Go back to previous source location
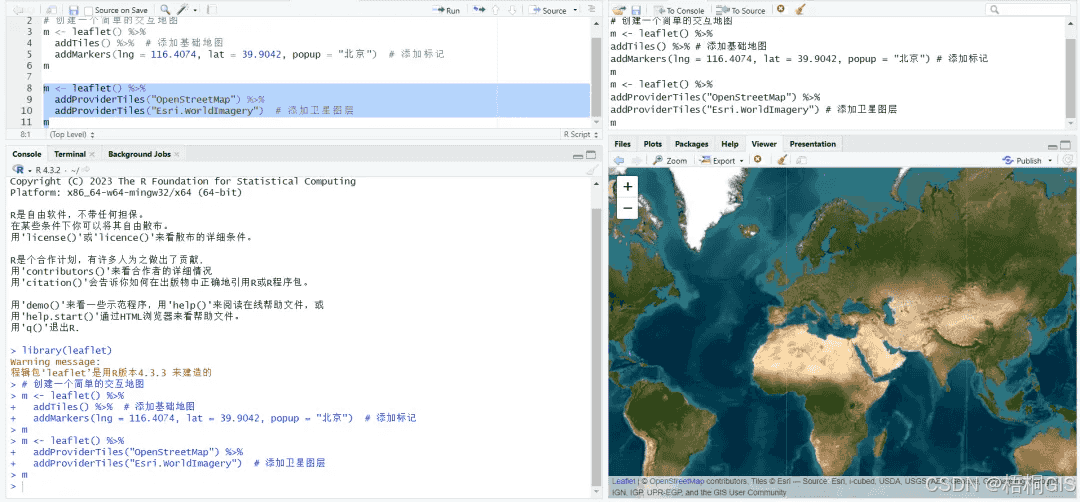The width and height of the screenshot is (1080, 502). [18, 10]
